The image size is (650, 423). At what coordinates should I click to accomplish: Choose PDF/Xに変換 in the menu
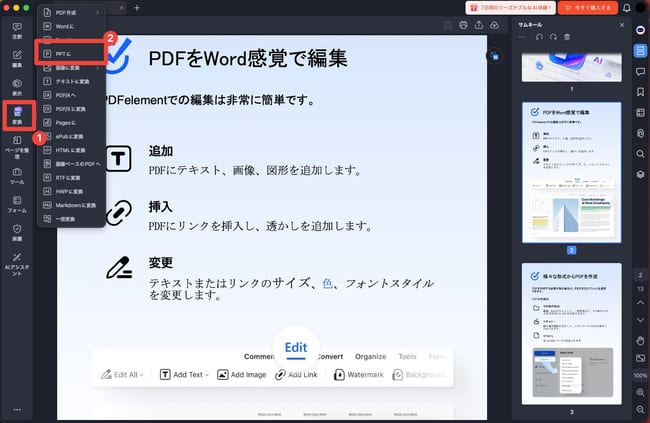click(72, 109)
